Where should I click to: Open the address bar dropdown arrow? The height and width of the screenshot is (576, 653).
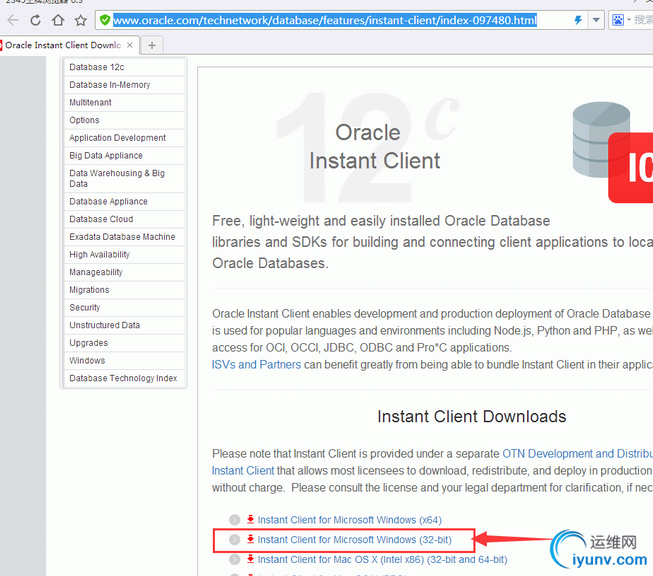(596, 20)
